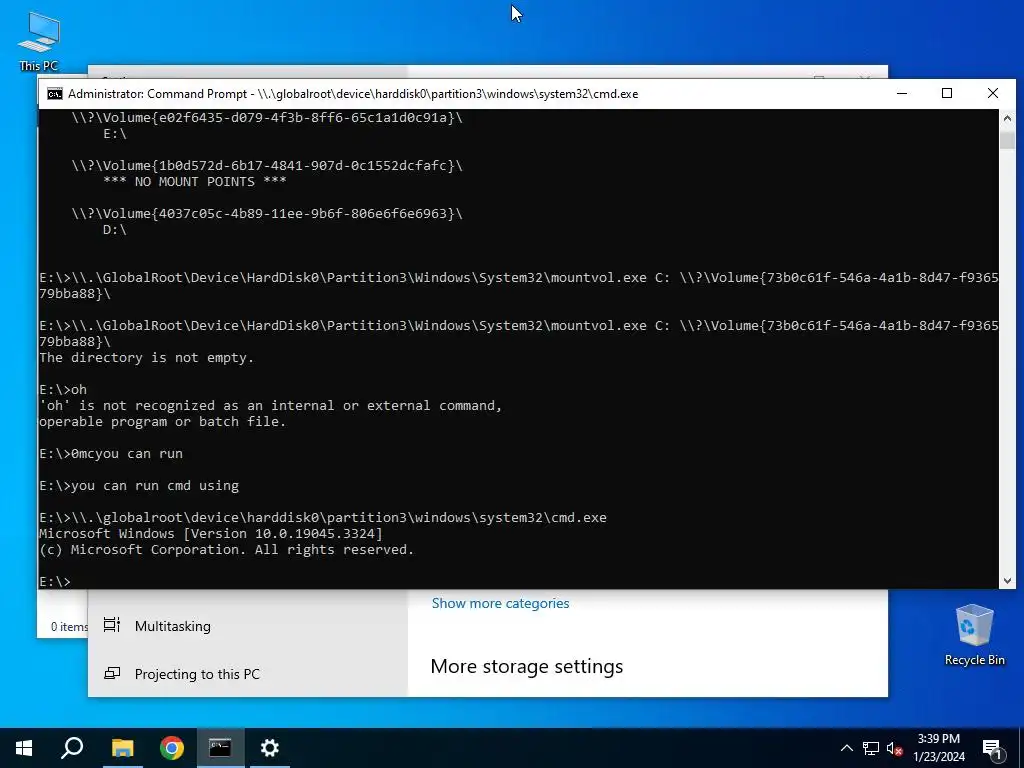
Task: Click 'you can run cmd using' line
Action: (139, 486)
